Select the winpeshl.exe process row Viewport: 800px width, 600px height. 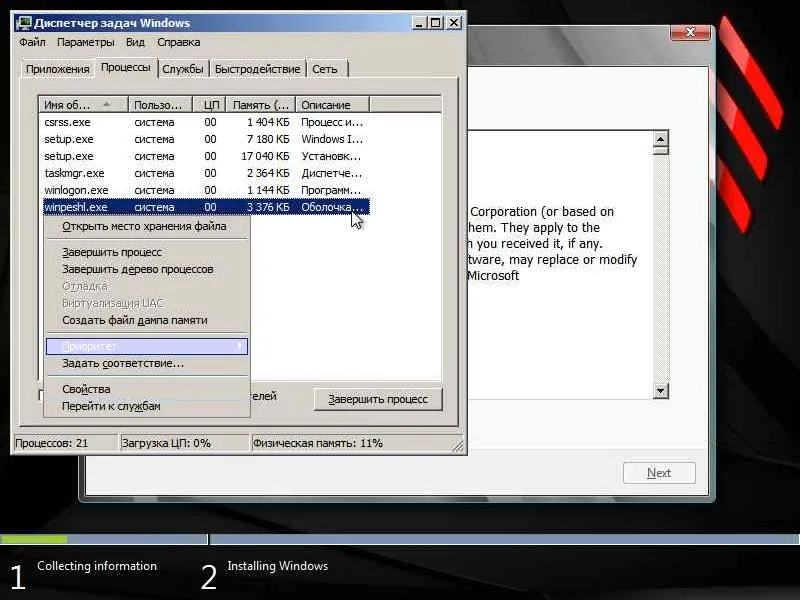click(x=204, y=207)
